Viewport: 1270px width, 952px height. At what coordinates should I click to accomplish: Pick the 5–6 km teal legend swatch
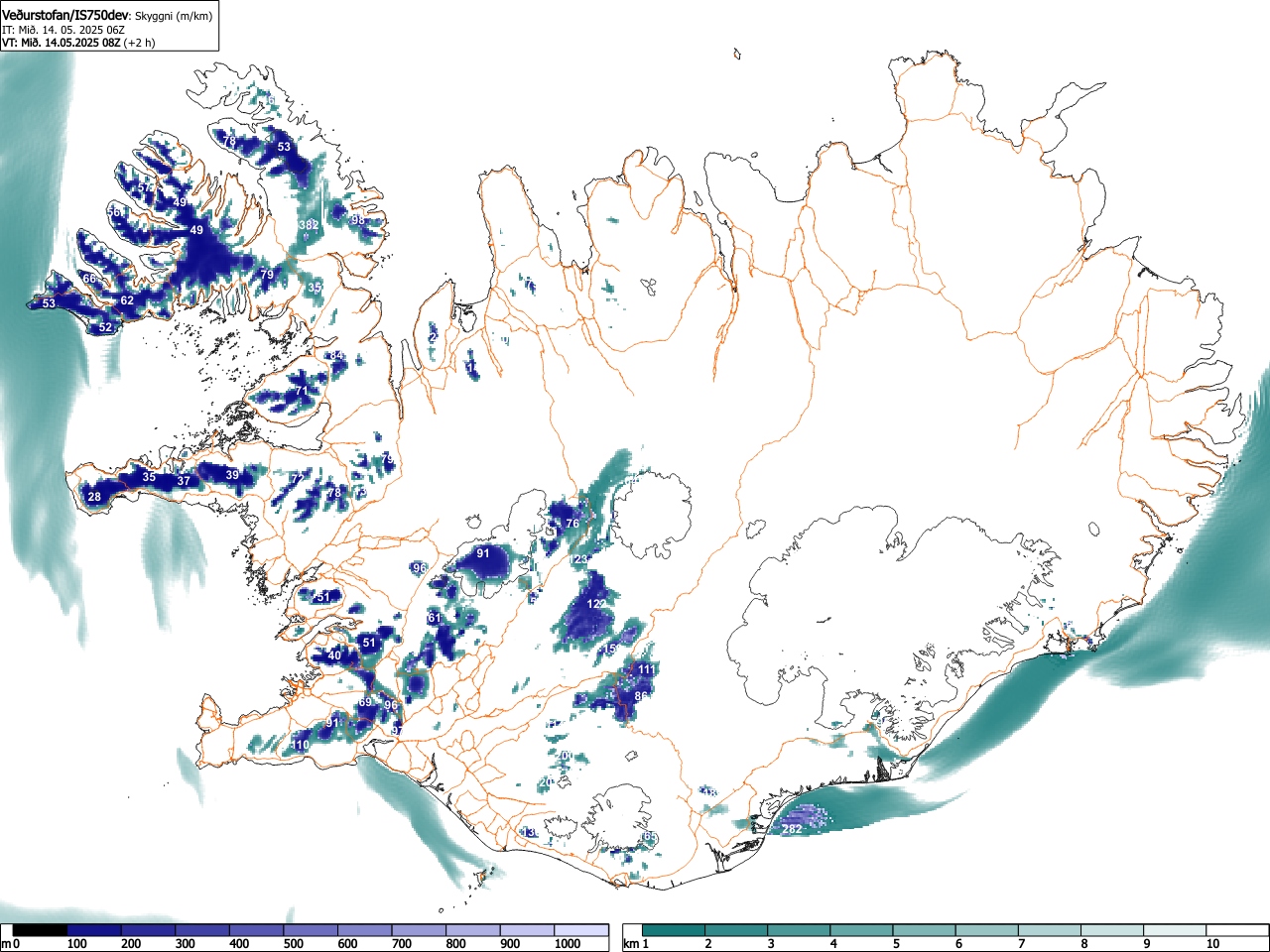click(x=927, y=930)
